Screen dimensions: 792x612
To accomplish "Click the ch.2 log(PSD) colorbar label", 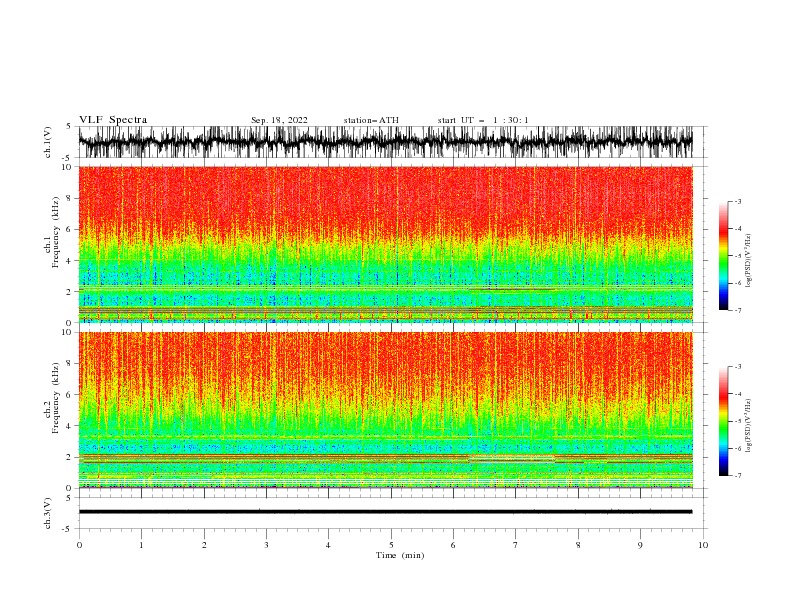I will [x=750, y=426].
